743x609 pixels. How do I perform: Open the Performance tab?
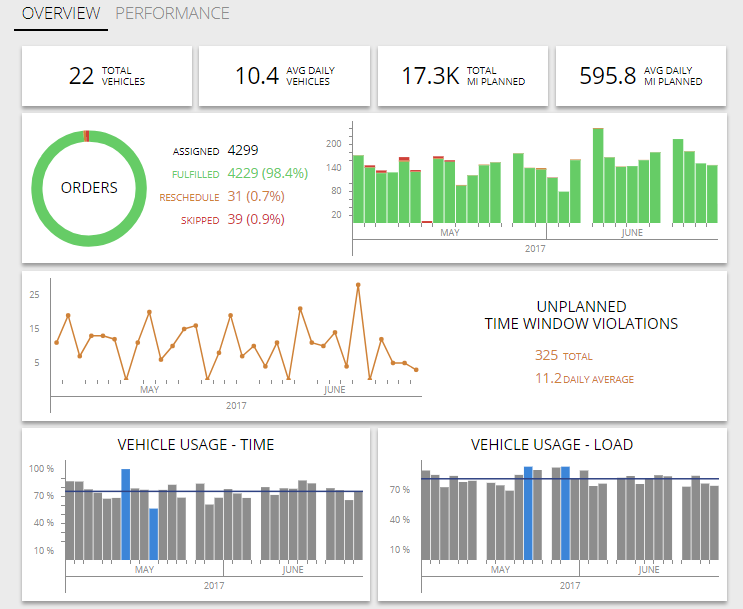pyautogui.click(x=172, y=13)
